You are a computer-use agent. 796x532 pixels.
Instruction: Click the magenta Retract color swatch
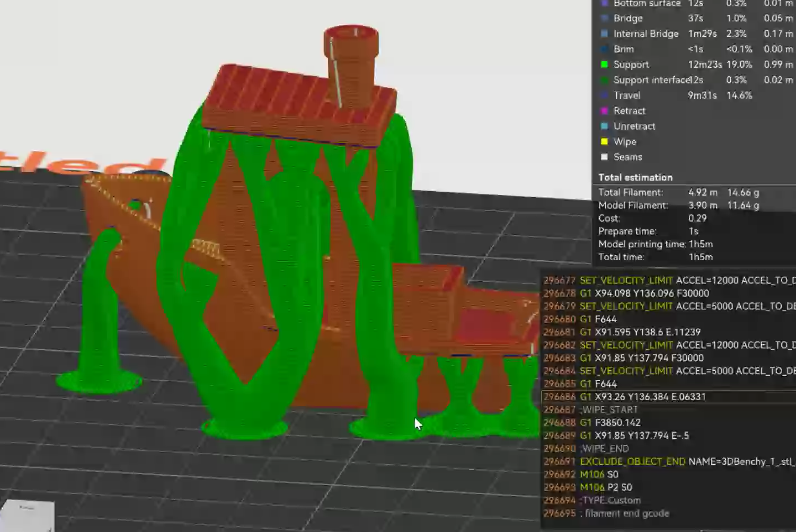[604, 111]
